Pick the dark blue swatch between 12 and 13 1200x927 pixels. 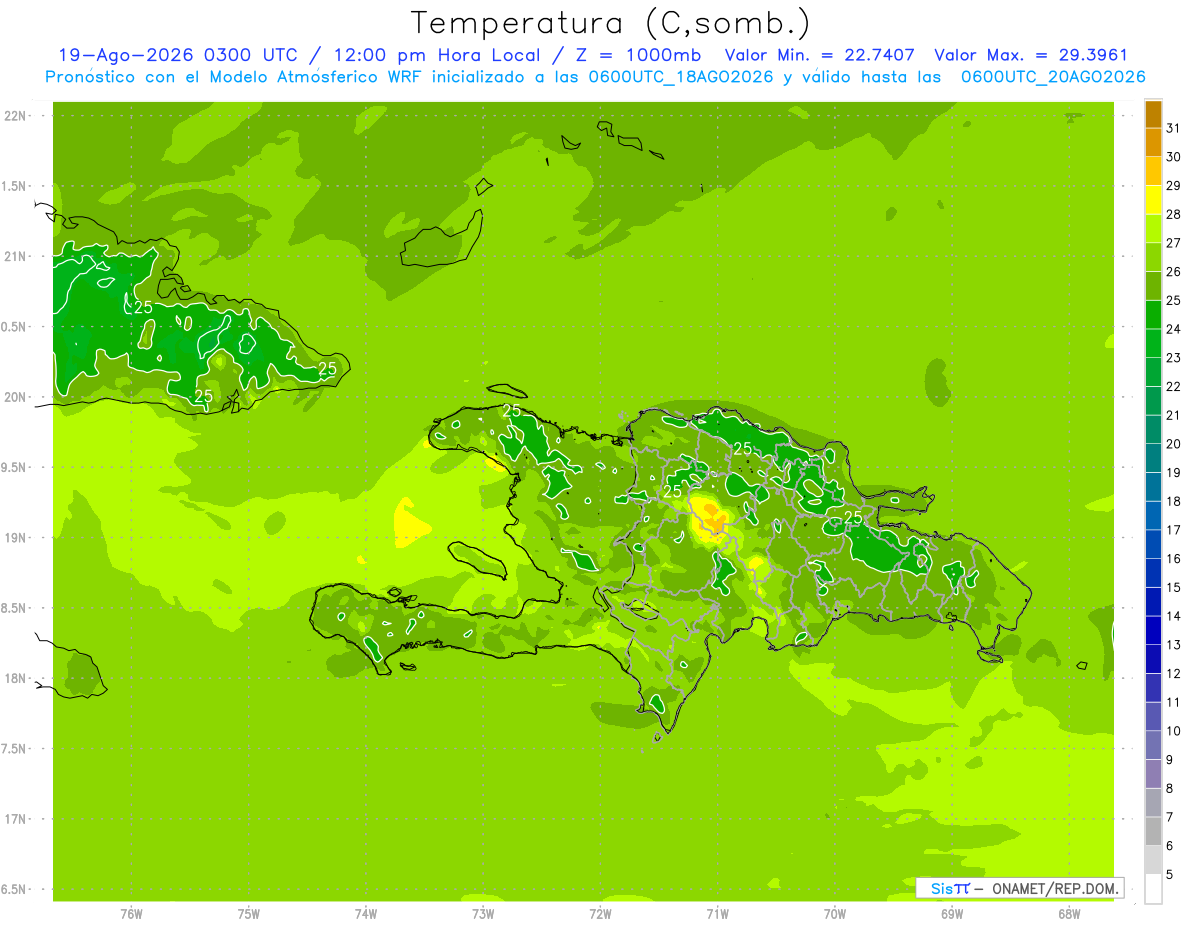point(1153,659)
